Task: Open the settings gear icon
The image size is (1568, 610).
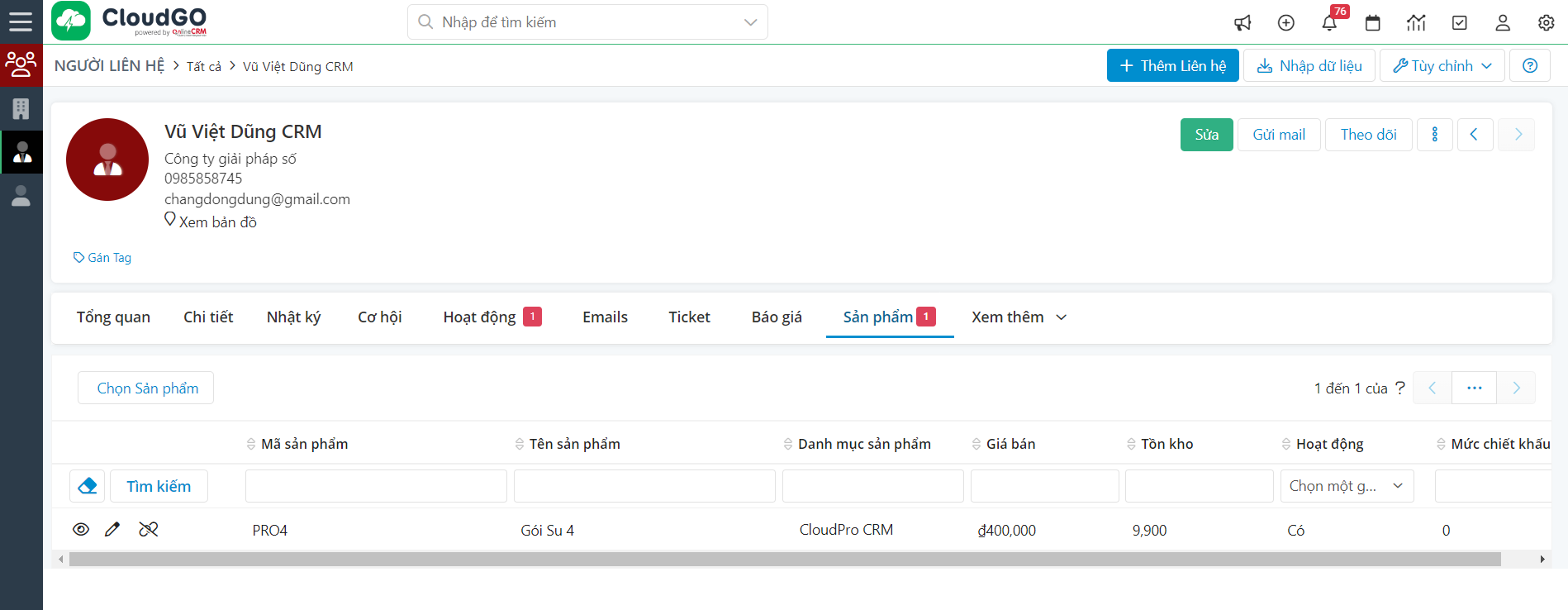Action: point(1547,23)
